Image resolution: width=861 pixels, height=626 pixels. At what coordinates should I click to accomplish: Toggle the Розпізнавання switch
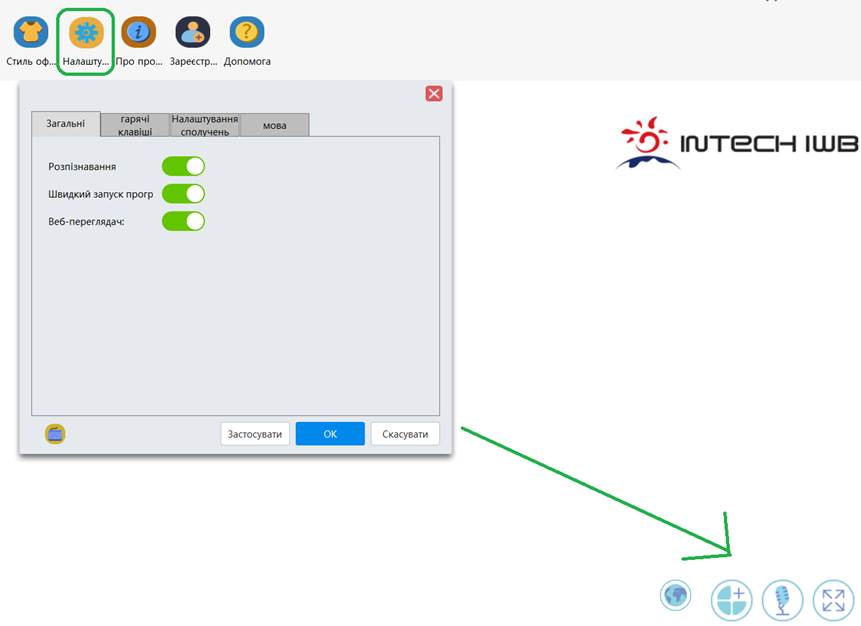pyautogui.click(x=183, y=166)
